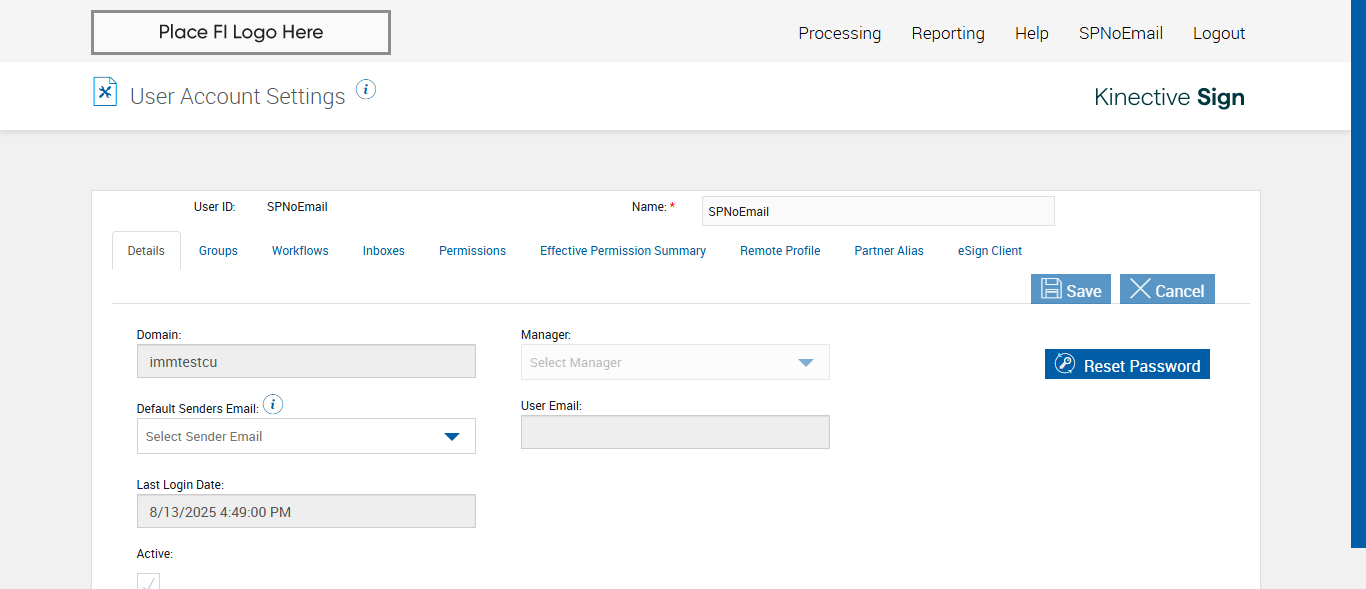This screenshot has width=1366, height=589.
Task: Open the Reporting menu
Action: click(947, 33)
